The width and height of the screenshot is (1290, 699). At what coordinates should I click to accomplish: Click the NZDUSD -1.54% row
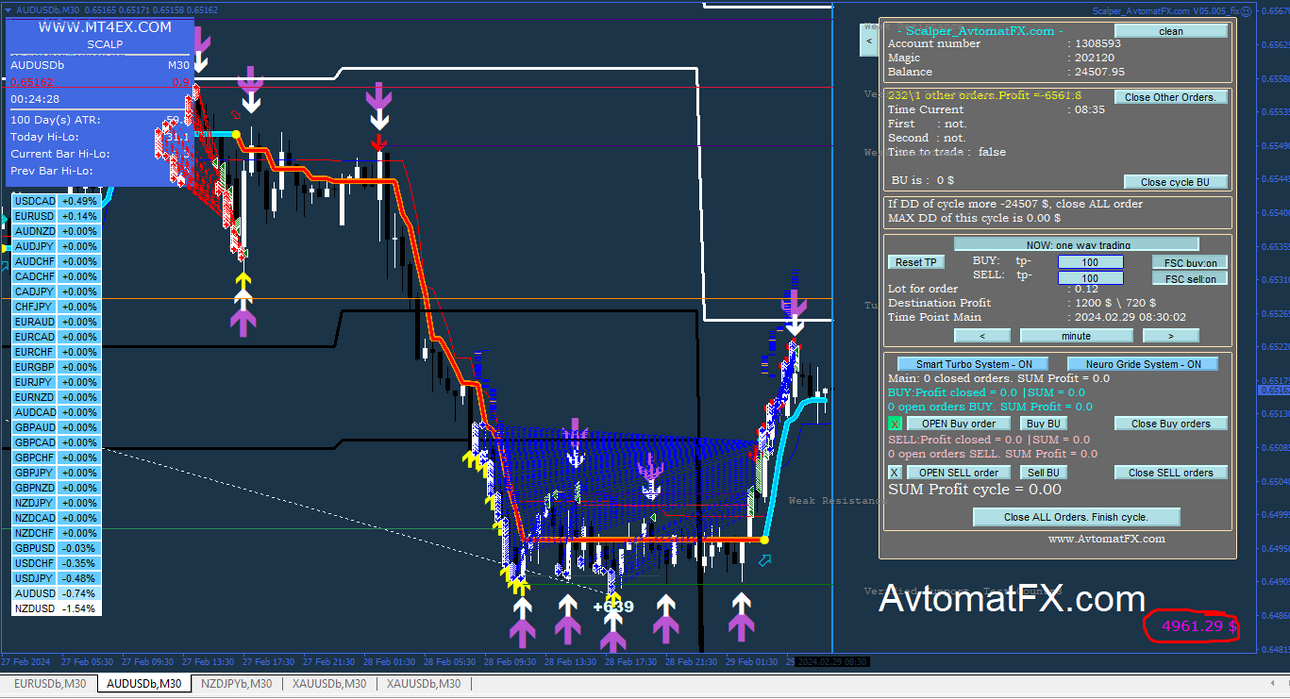coord(56,608)
